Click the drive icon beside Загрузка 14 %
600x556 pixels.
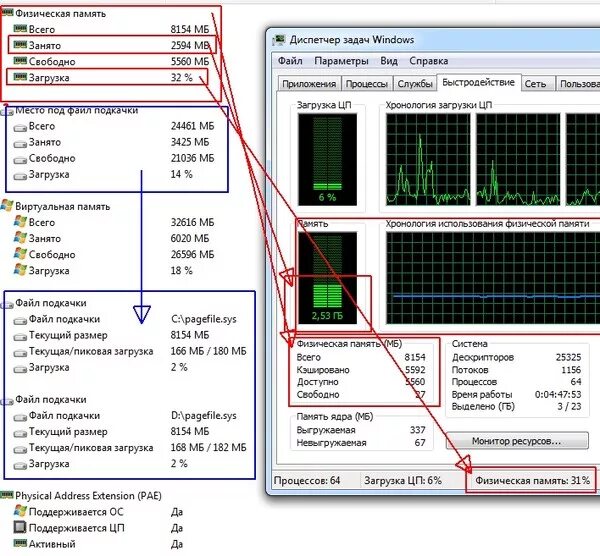click(x=20, y=176)
